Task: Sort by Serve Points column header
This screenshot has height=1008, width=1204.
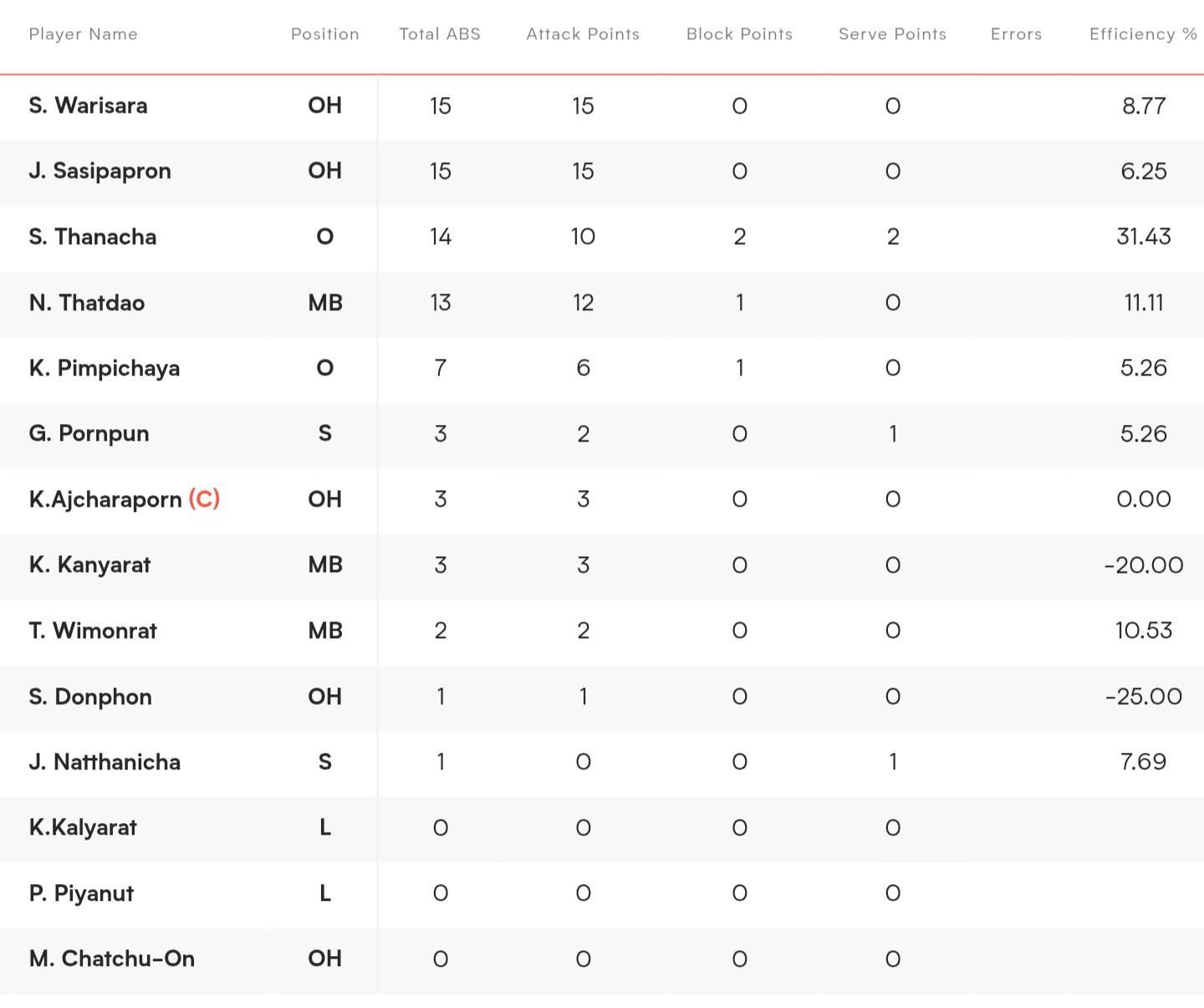Action: coord(892,34)
